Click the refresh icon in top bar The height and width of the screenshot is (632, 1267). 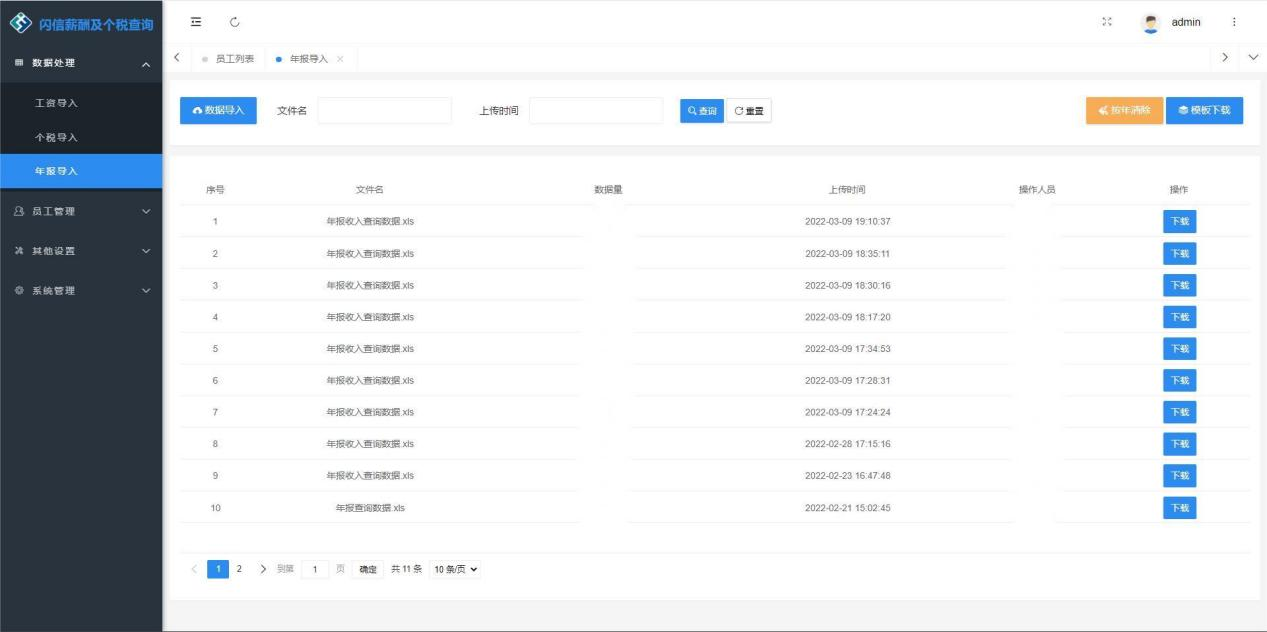235,22
